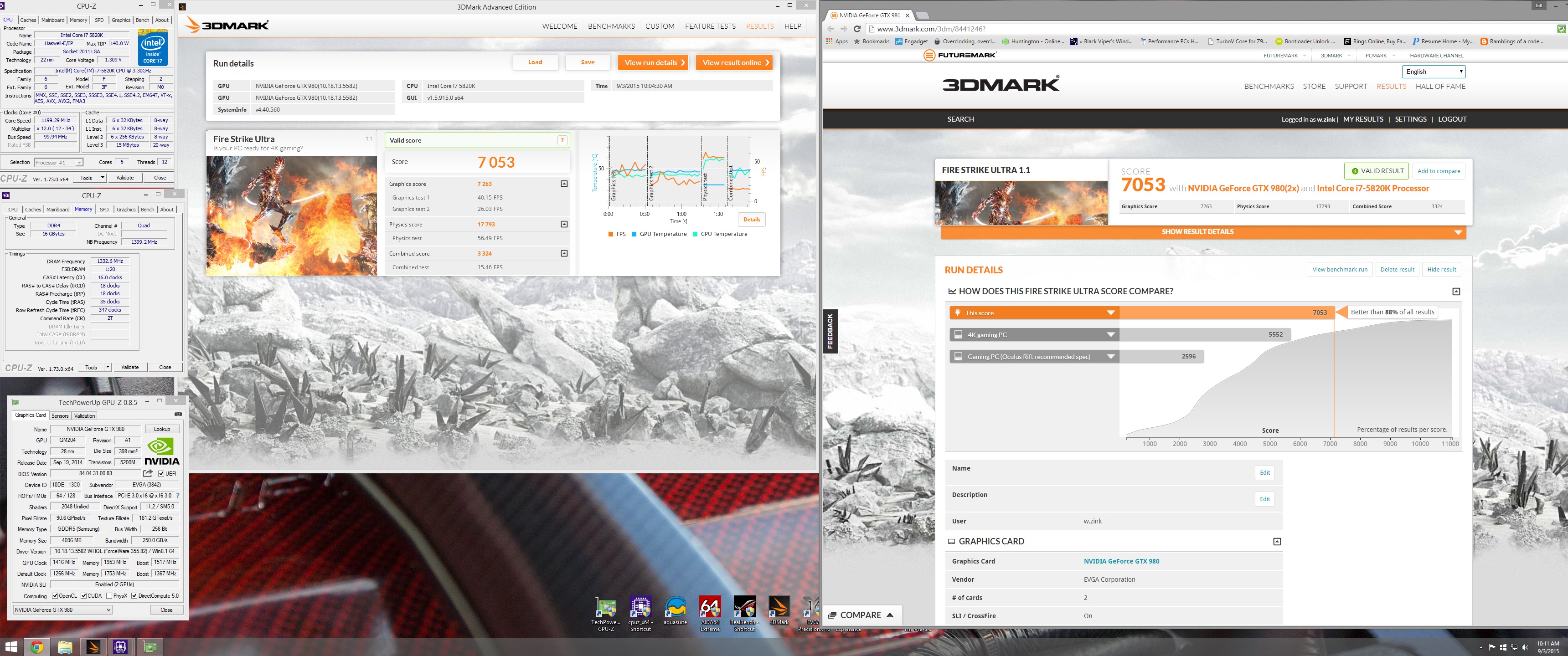Toggle the PhysX checkbox in GPU-Z

coord(109,596)
